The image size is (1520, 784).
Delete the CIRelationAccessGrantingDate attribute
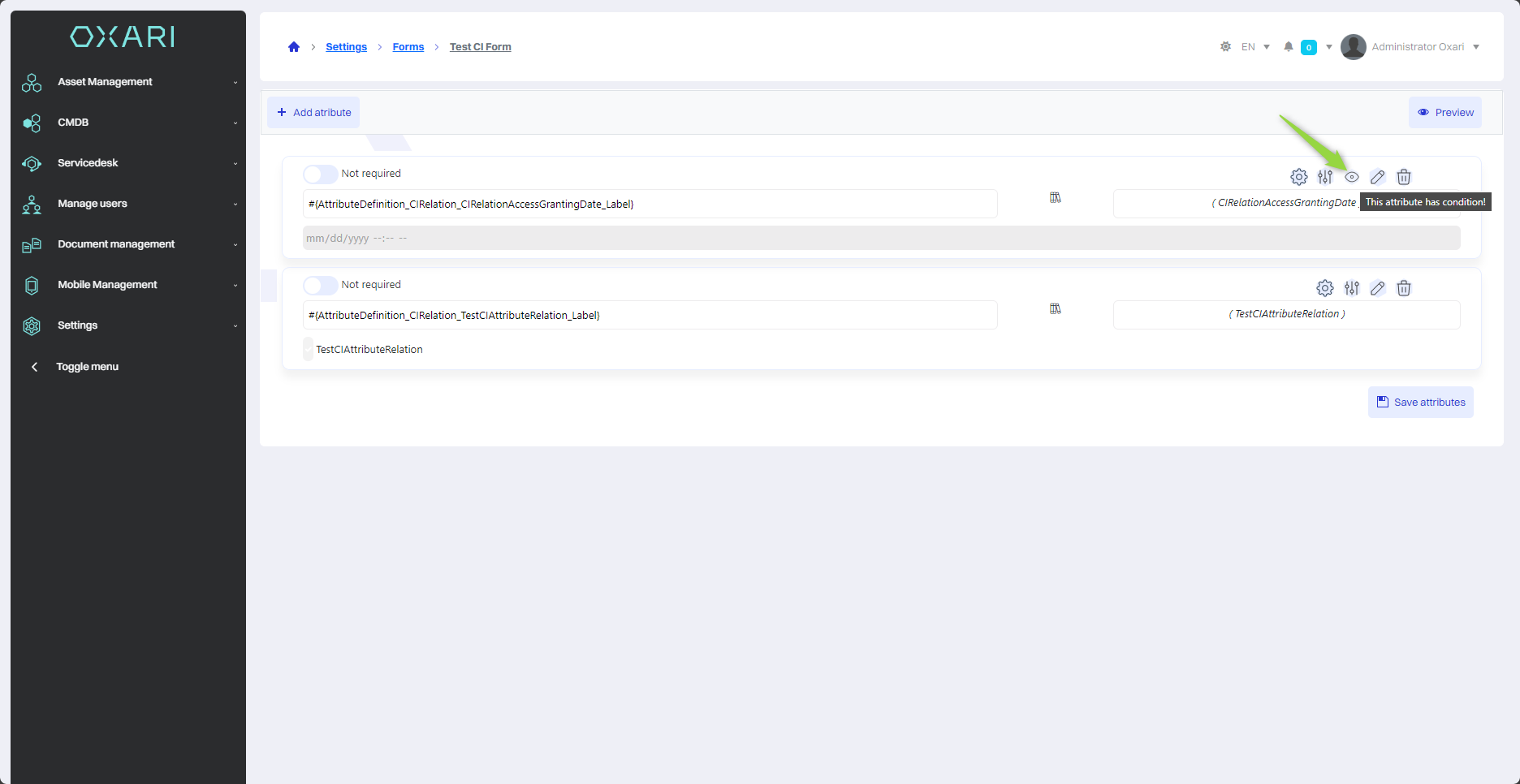(1404, 177)
